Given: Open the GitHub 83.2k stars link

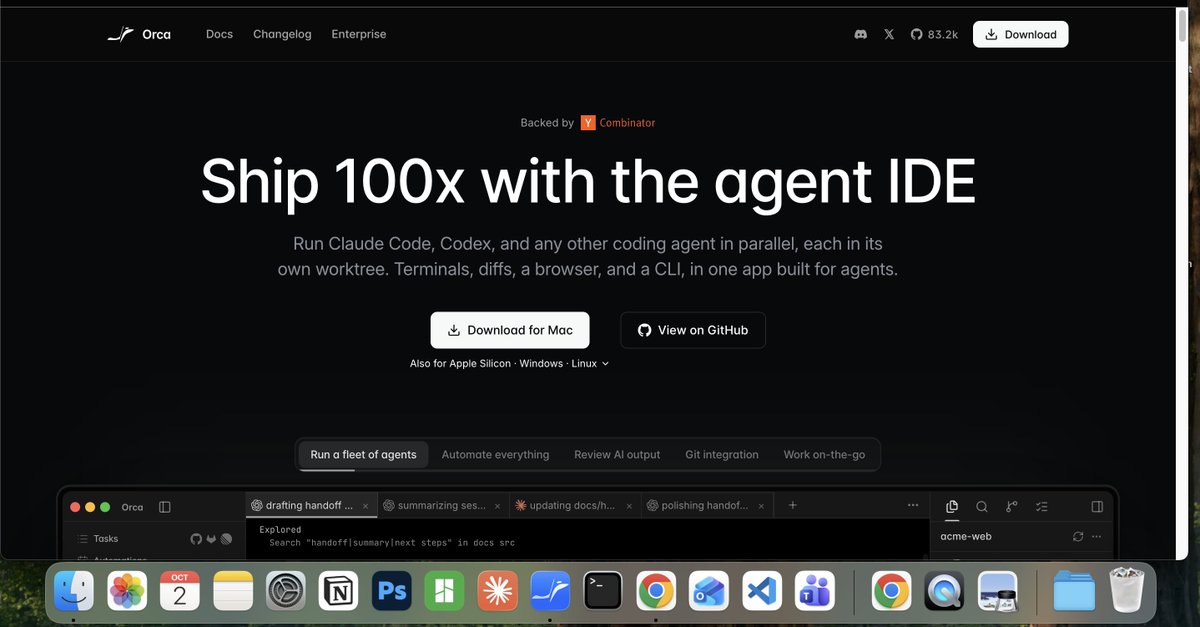Looking at the screenshot, I should [934, 34].
